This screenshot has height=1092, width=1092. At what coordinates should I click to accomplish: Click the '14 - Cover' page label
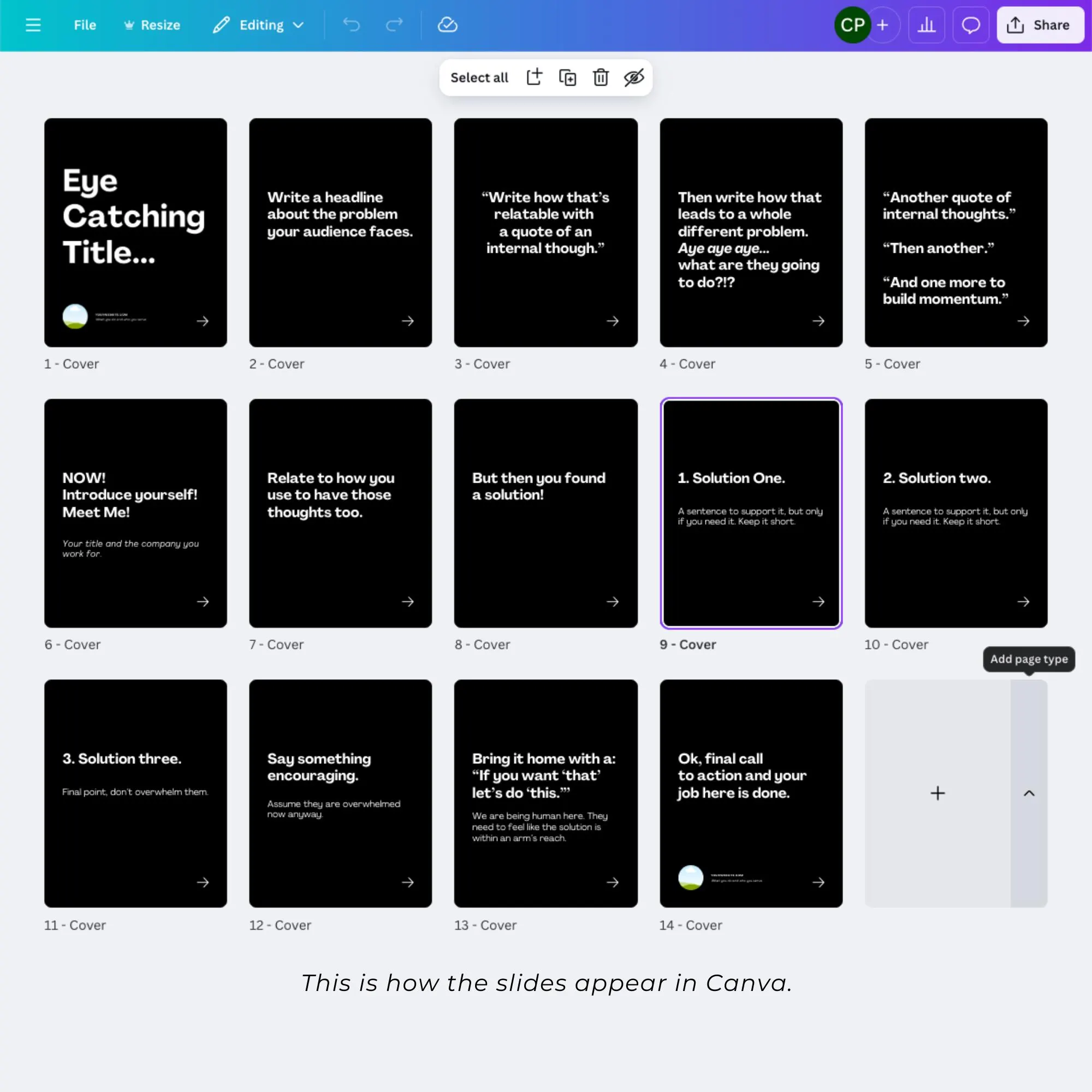coord(691,925)
